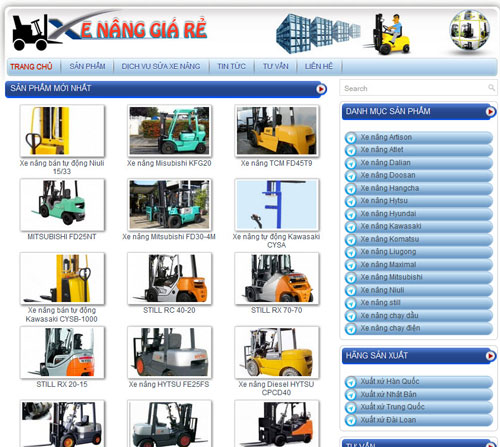This screenshot has height=447, width=500.
Task: Click the Xe Nâng Giá Rẻ logo
Action: point(109,31)
